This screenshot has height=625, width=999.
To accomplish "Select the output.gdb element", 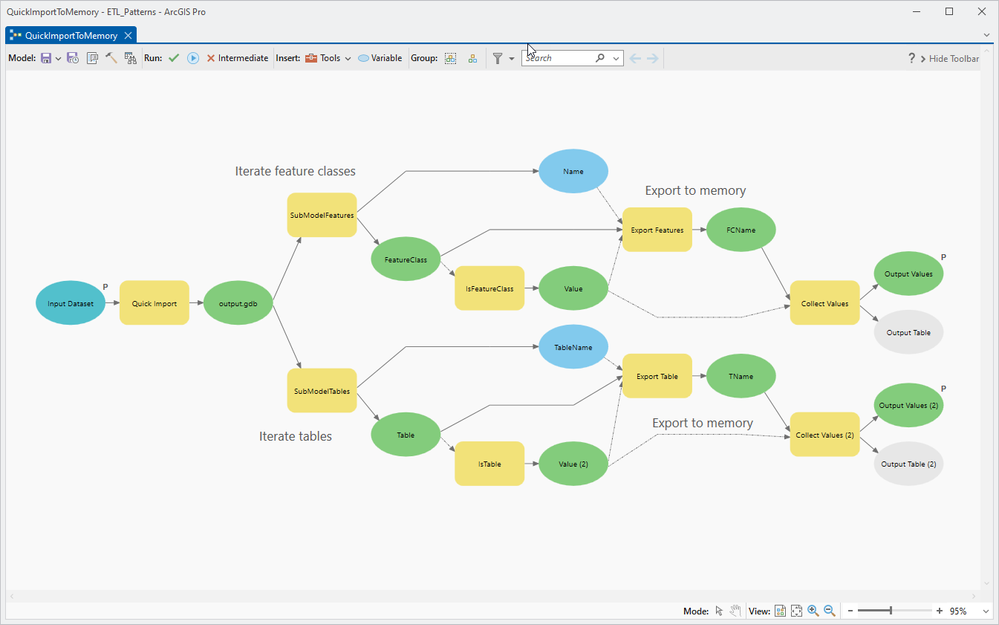I will (238, 303).
